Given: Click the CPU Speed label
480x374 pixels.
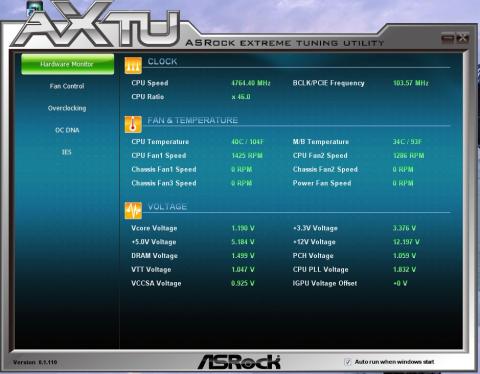Looking at the screenshot, I should click(150, 83).
